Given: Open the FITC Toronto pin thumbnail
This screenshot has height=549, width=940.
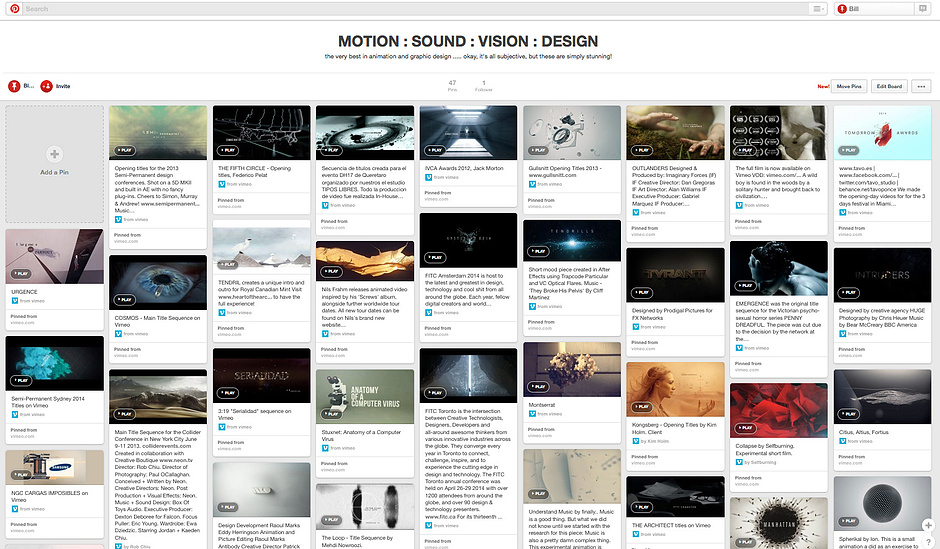Looking at the screenshot, I should 468,376.
